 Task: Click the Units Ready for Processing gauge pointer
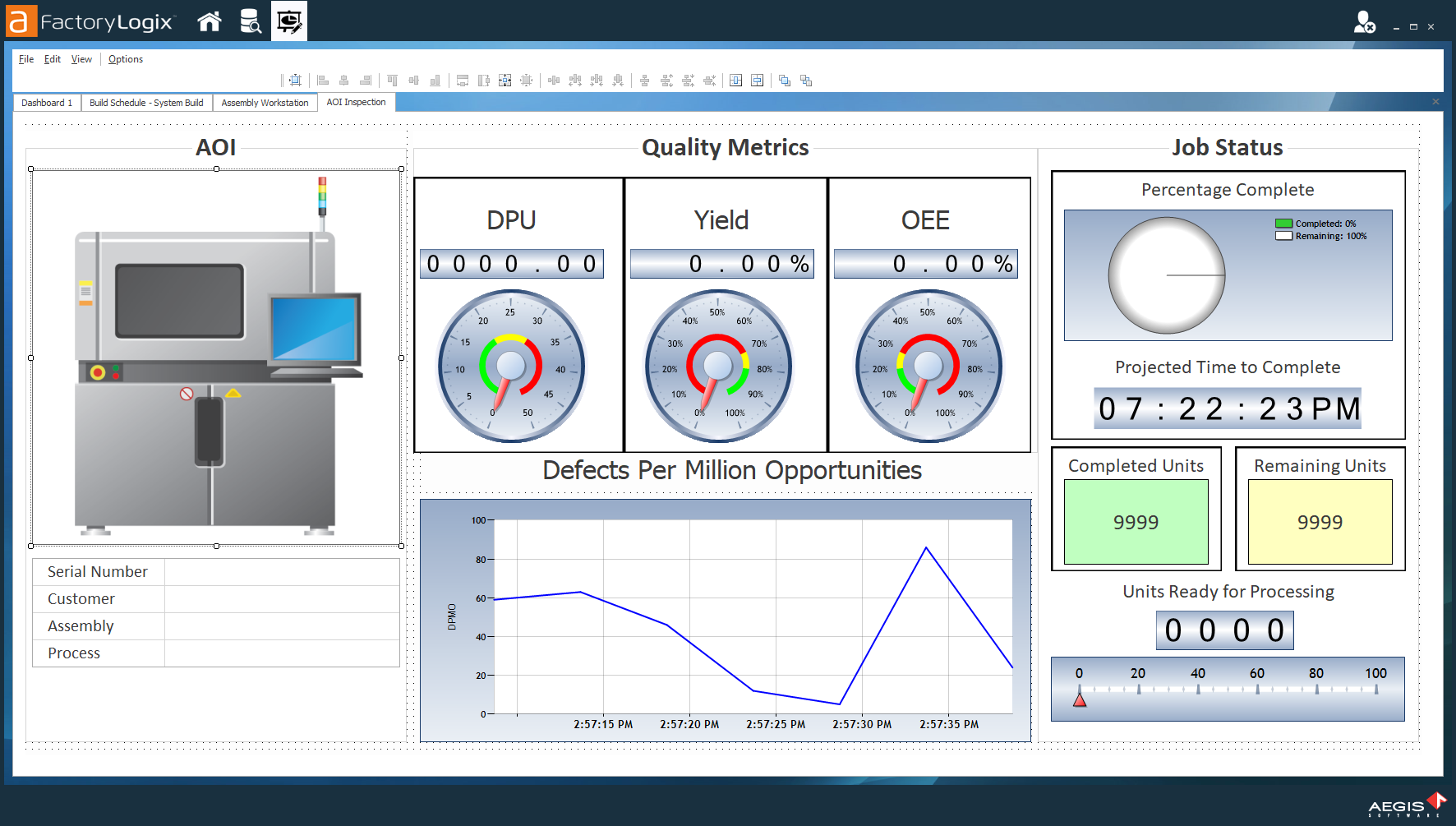pos(1080,700)
